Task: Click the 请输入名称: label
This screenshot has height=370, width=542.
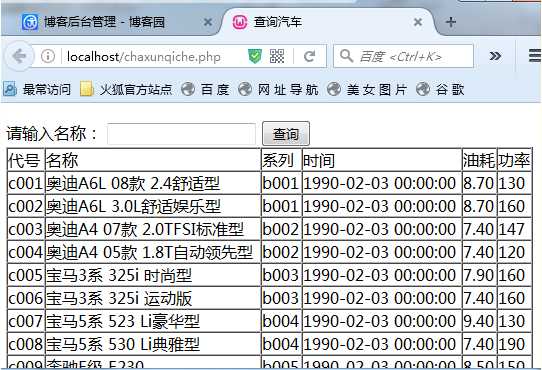Action: tap(52, 133)
